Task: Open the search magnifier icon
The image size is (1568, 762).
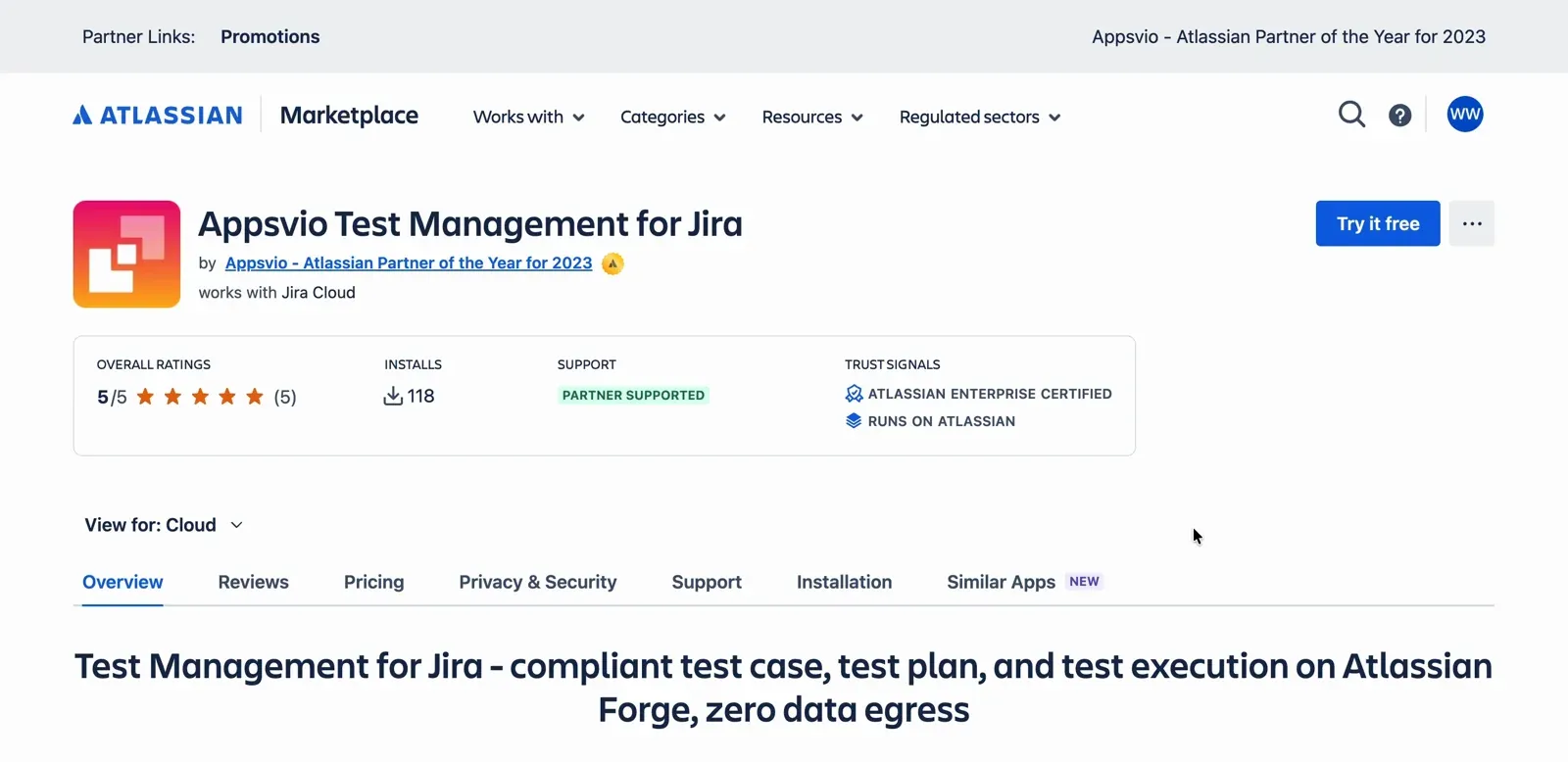Action: (1351, 115)
